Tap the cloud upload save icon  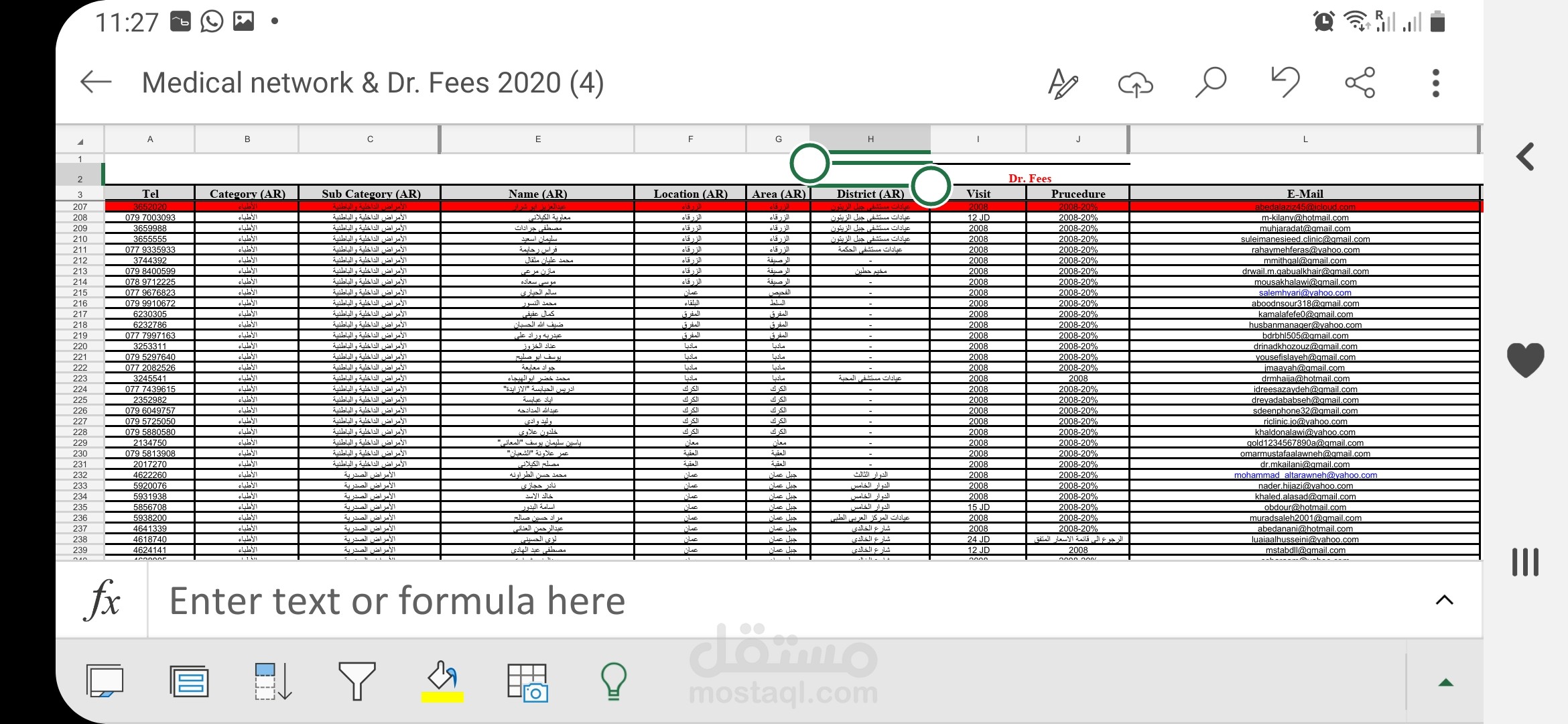tap(1135, 84)
